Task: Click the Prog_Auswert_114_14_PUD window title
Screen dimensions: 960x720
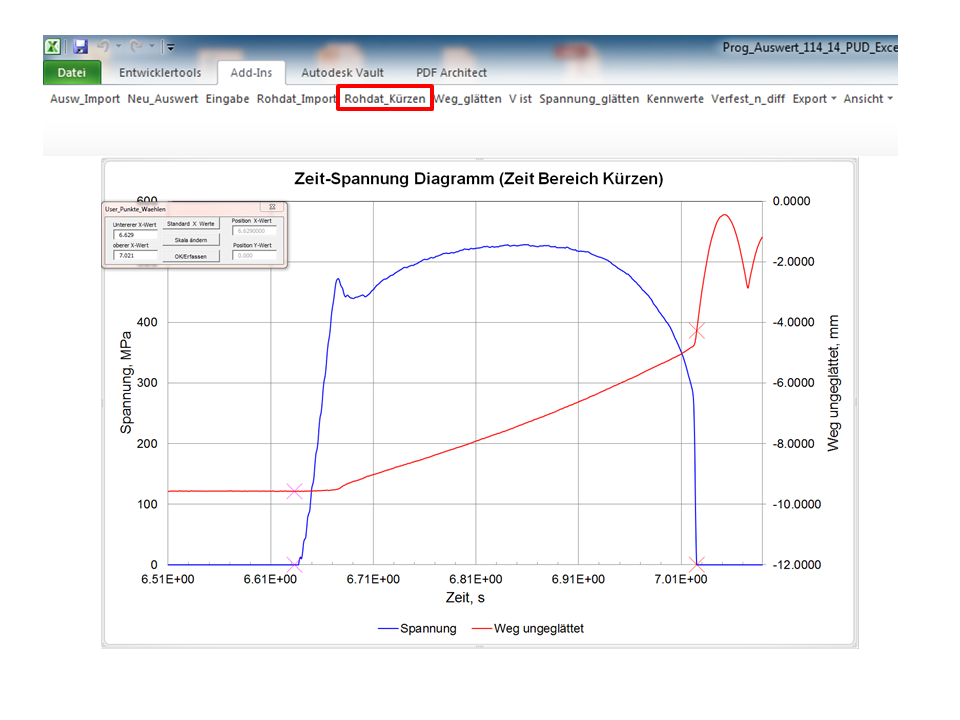Action: coord(809,47)
